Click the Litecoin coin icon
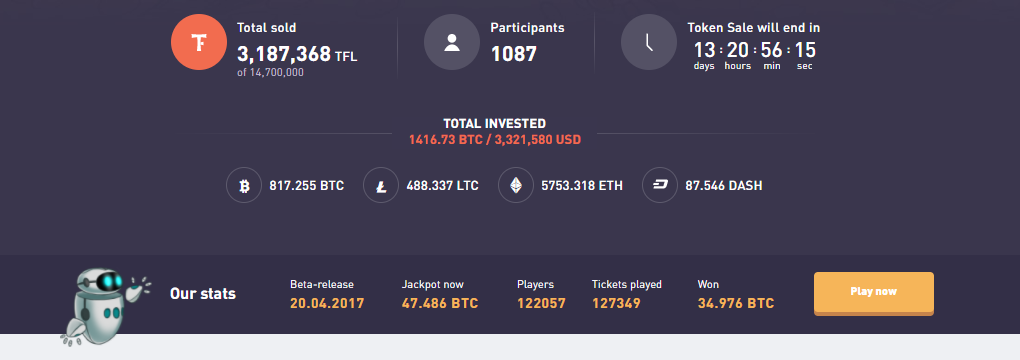Viewport: 1020px width, 360px height. (x=381, y=186)
